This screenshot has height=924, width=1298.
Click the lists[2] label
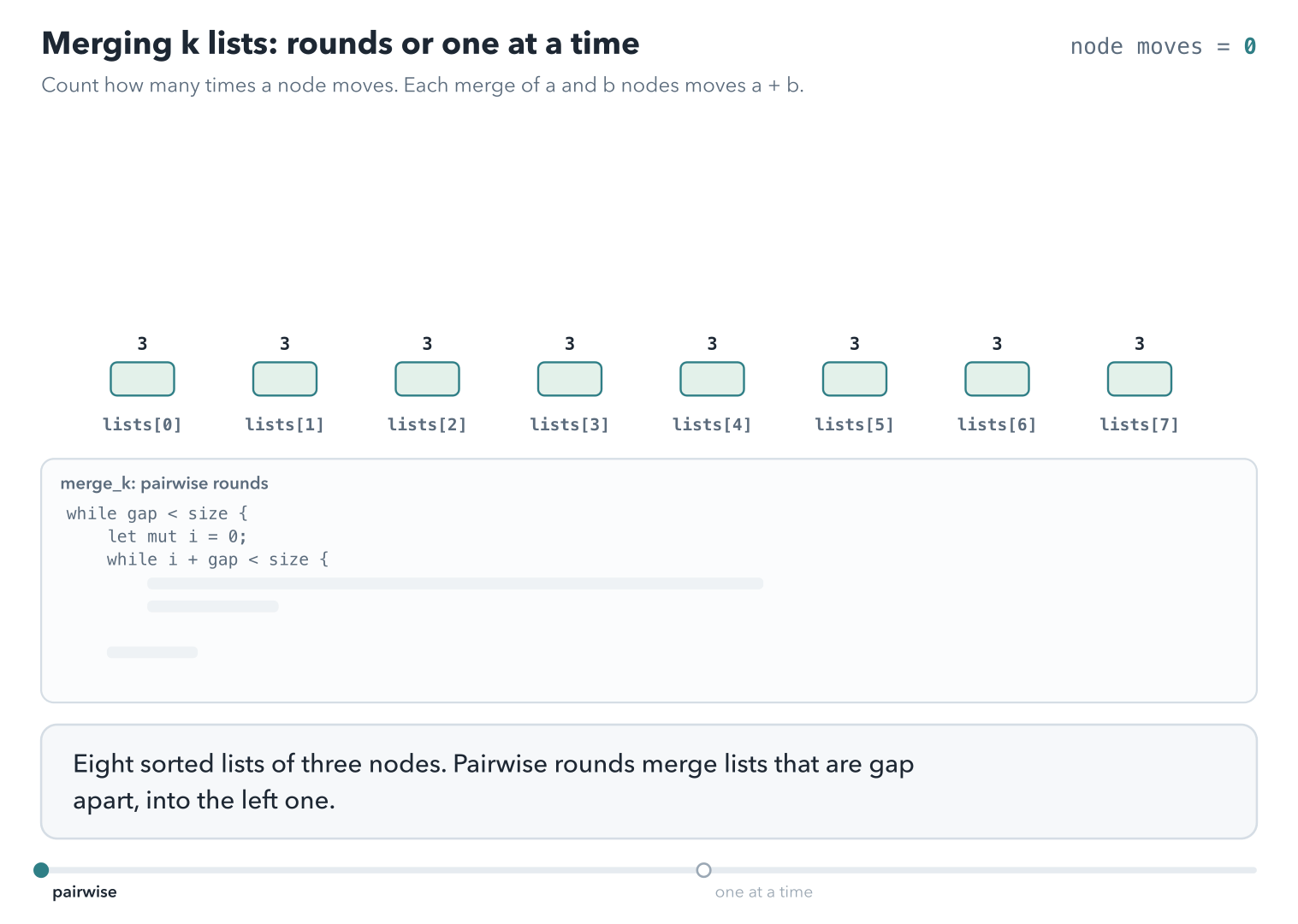(x=427, y=424)
